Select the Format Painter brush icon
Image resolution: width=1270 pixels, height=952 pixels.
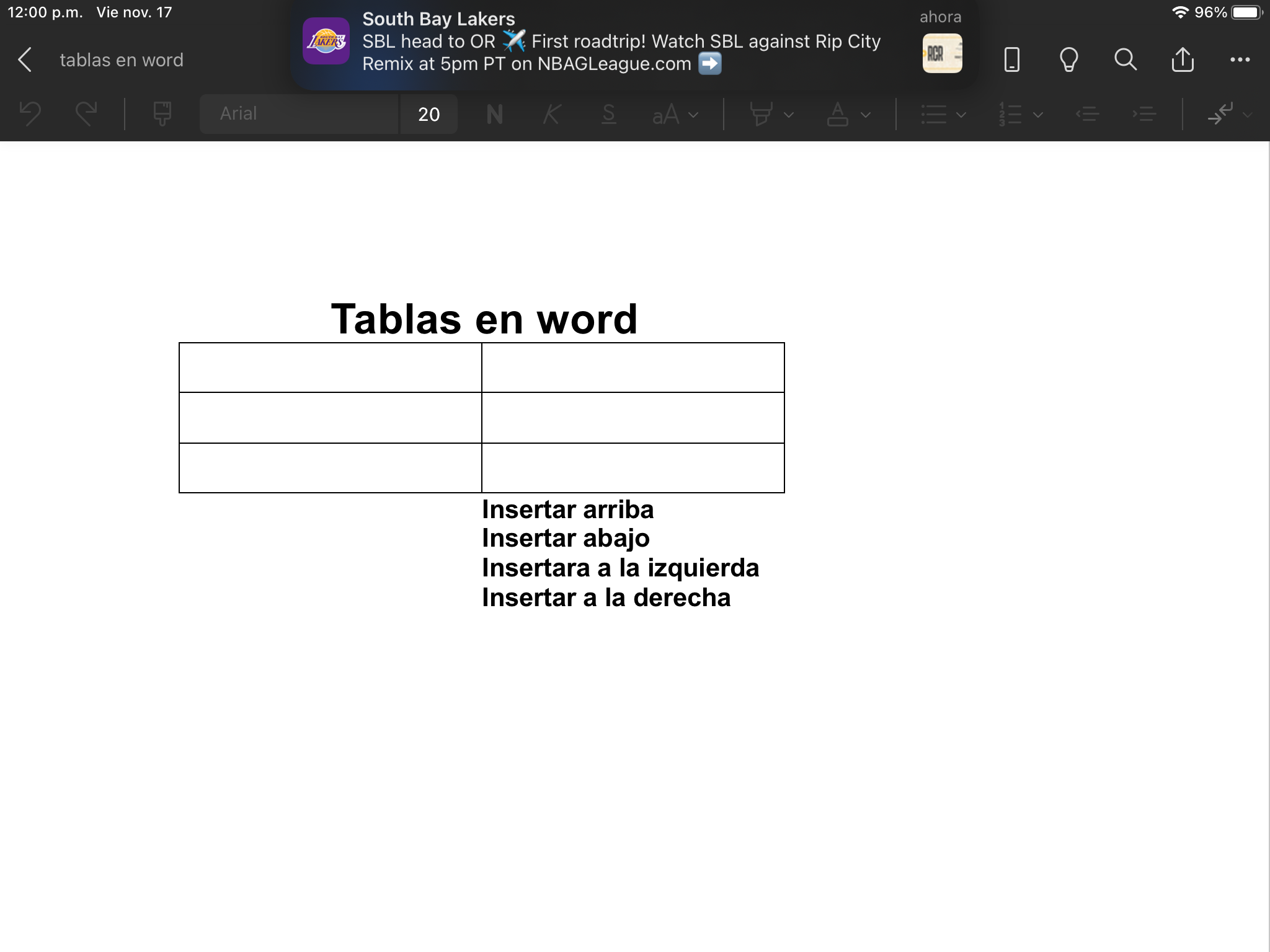click(x=162, y=114)
